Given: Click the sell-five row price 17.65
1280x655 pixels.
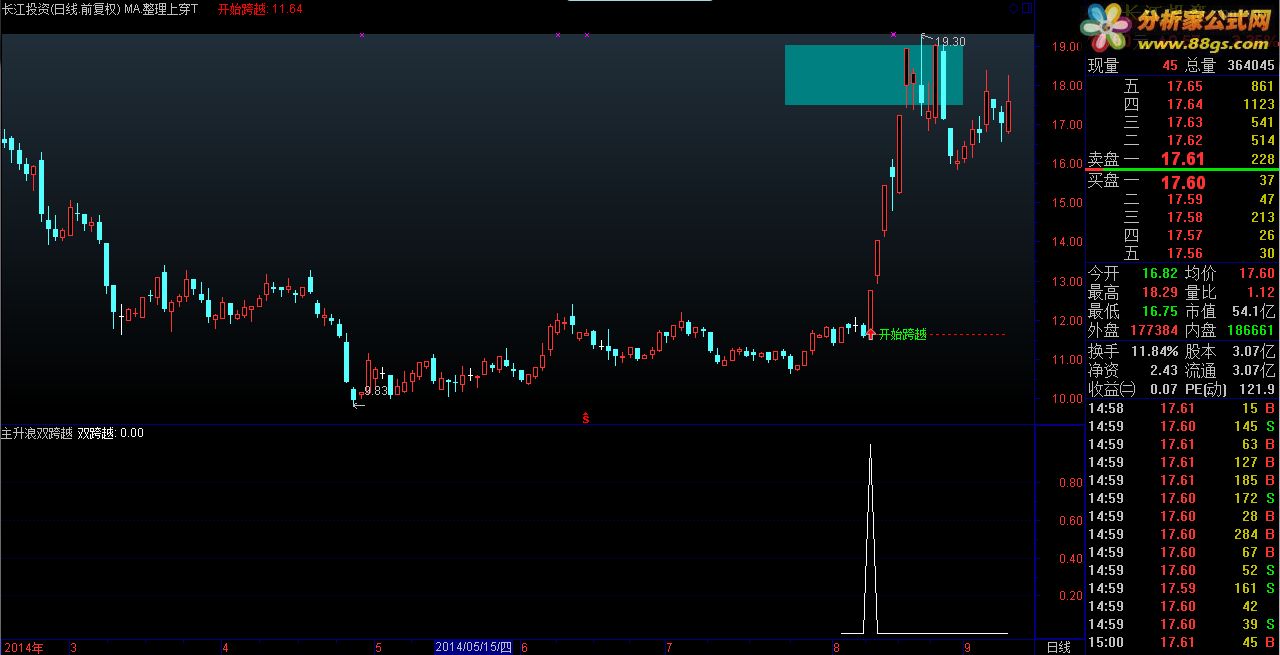Looking at the screenshot, I should pyautogui.click(x=1185, y=87).
